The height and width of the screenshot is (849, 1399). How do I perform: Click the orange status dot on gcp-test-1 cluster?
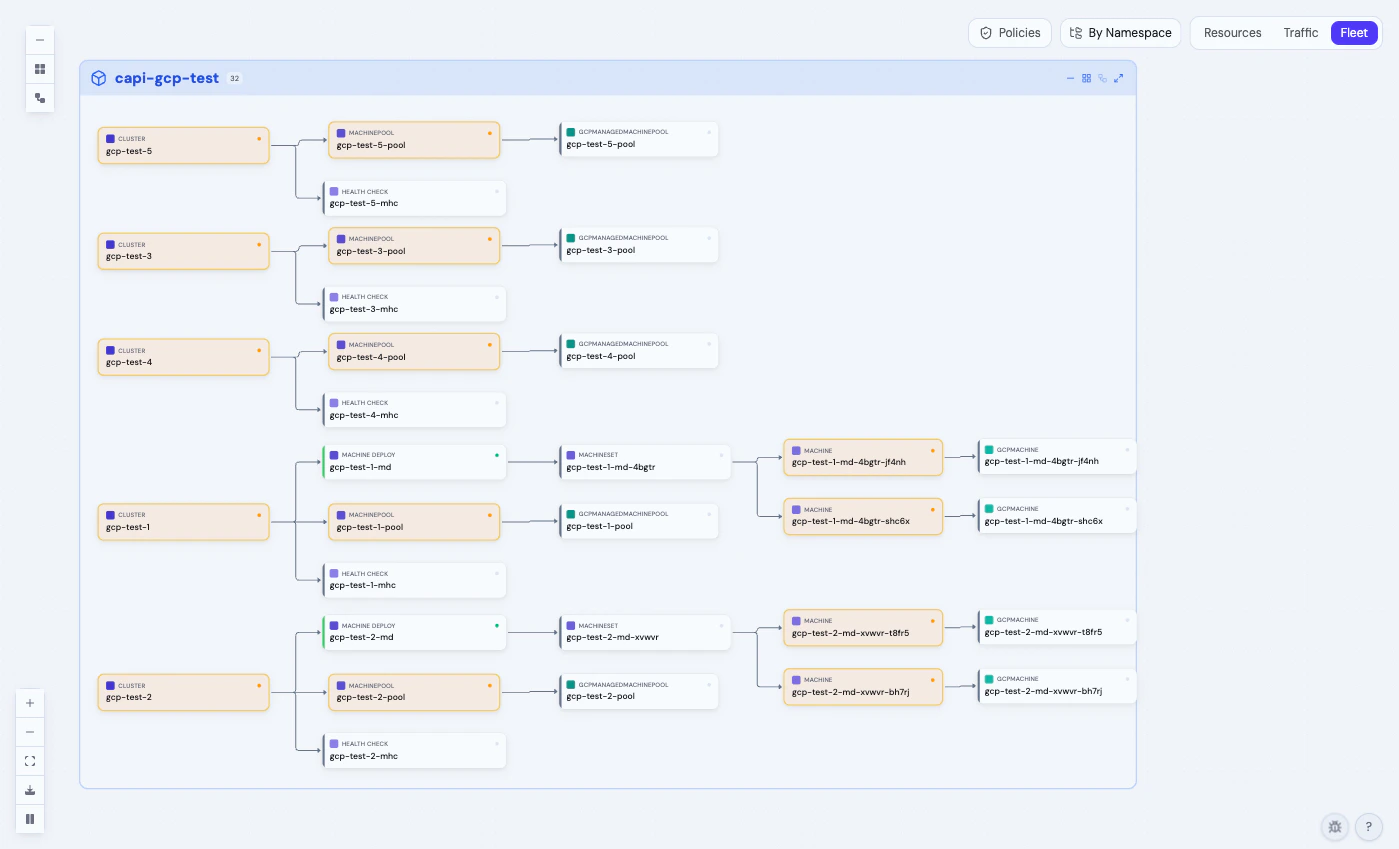(x=259, y=515)
